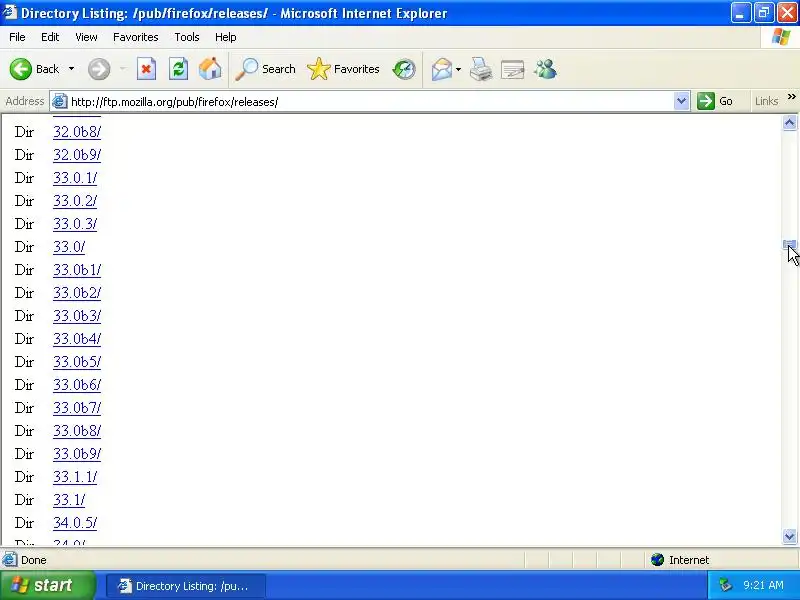Click the address URL field
Image resolution: width=800 pixels, height=600 pixels.
pyautogui.click(x=370, y=102)
